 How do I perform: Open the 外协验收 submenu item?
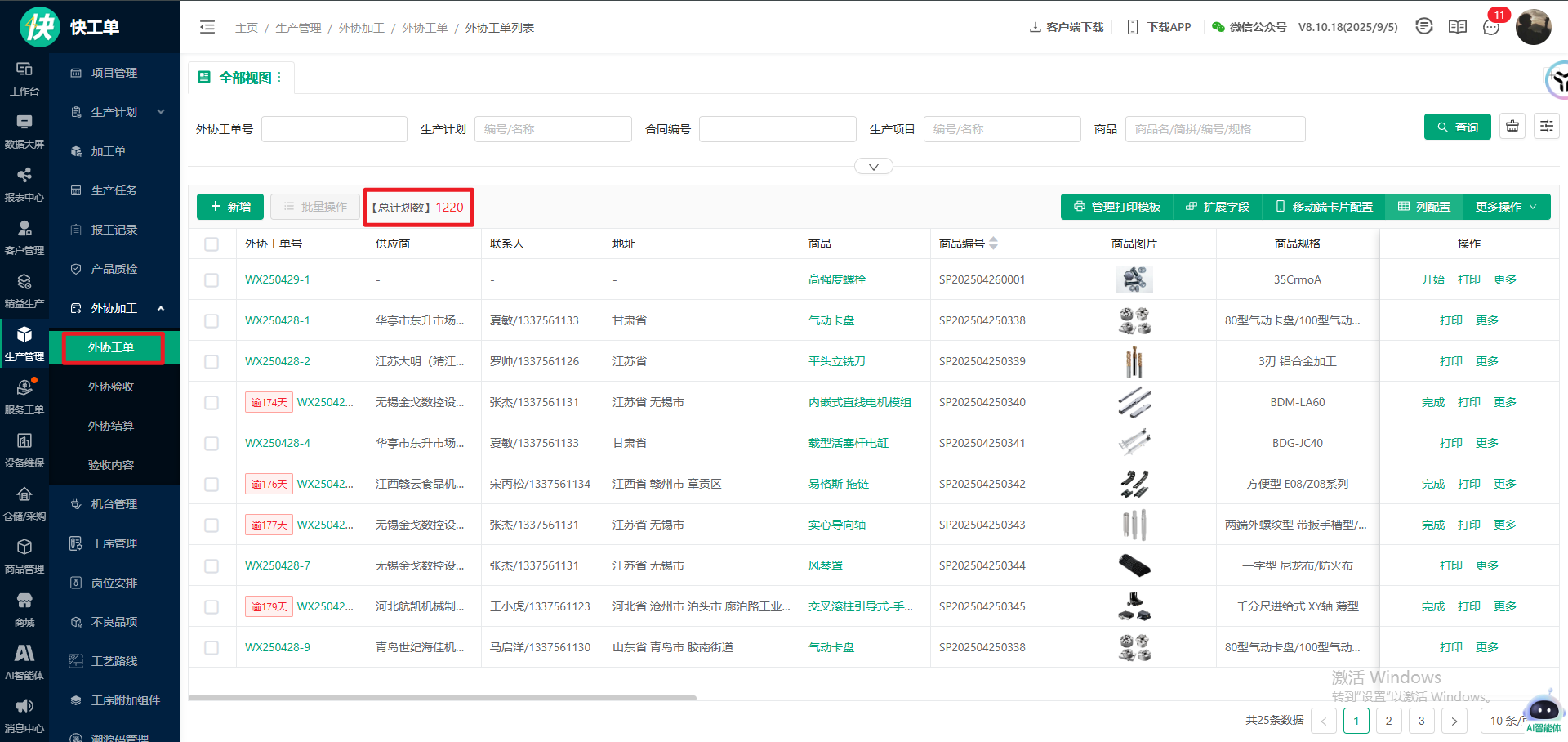[x=111, y=387]
